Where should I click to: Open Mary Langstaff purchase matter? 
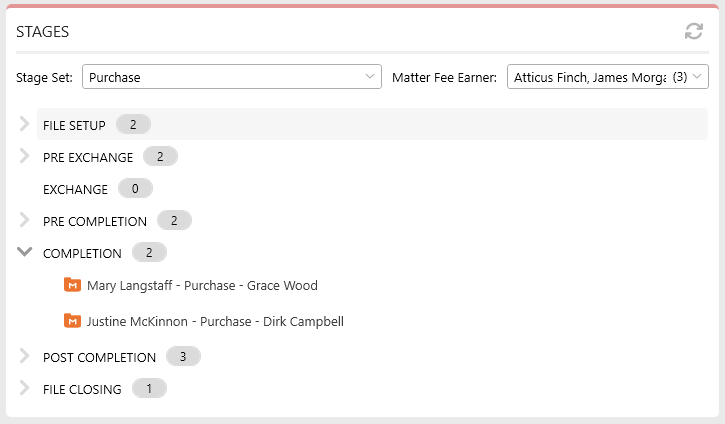[x=202, y=285]
